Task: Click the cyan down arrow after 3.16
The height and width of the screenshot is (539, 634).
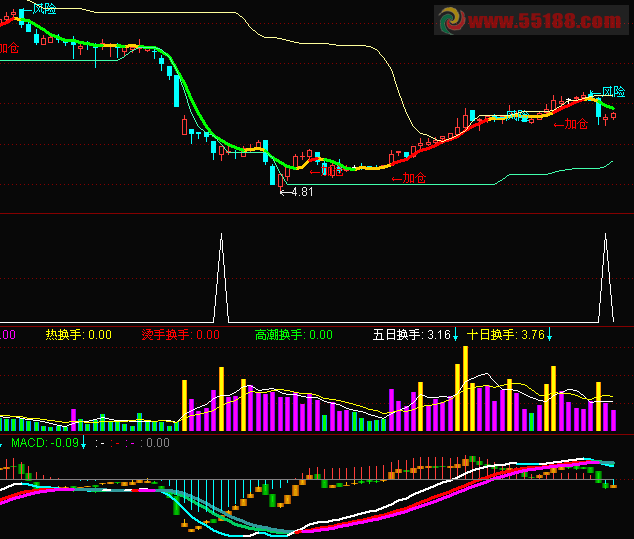Action: (455, 335)
